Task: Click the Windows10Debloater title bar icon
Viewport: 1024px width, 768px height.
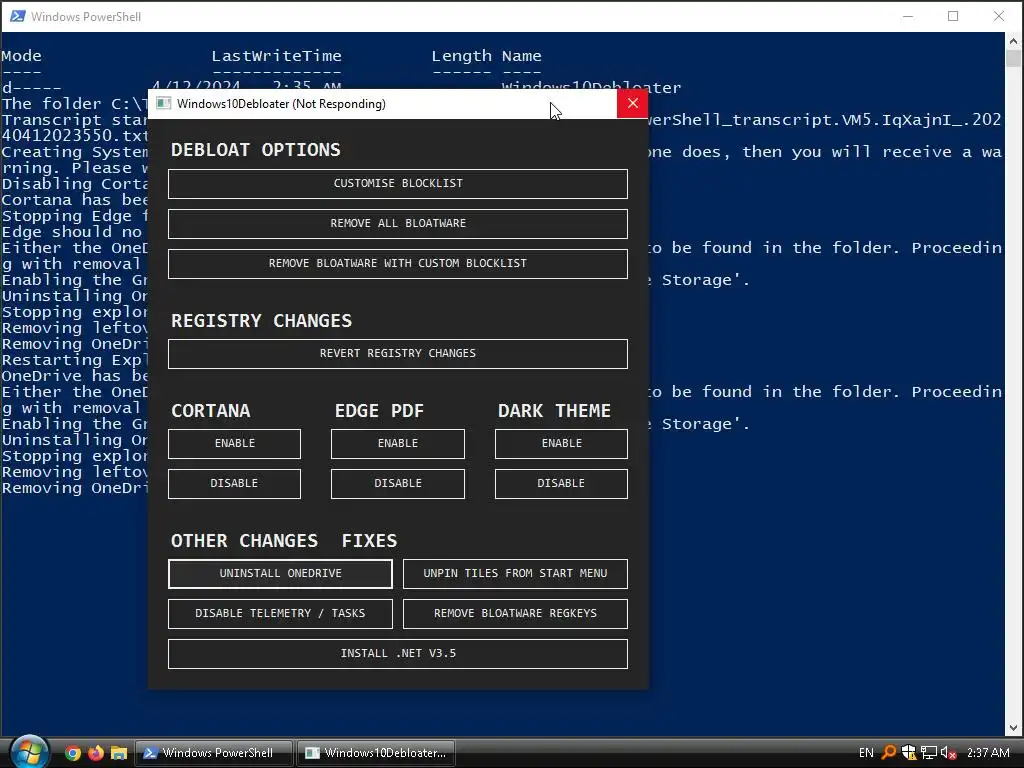Action: pyautogui.click(x=163, y=103)
